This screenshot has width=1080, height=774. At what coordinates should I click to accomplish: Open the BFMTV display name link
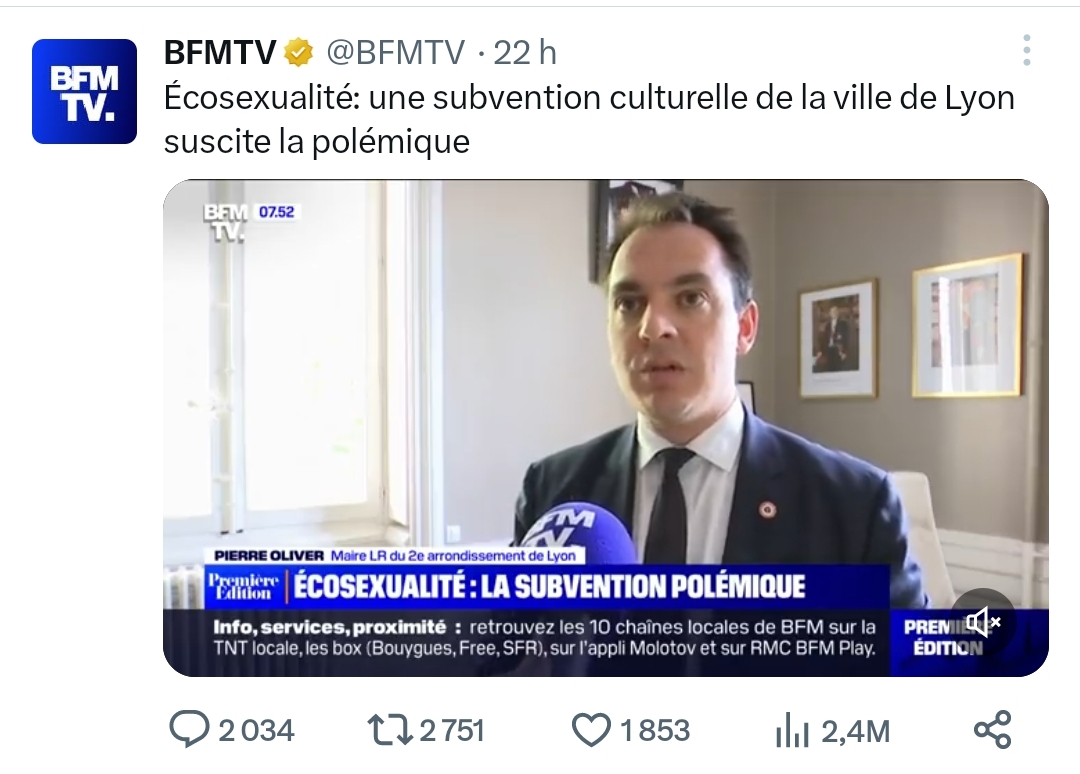pyautogui.click(x=220, y=52)
